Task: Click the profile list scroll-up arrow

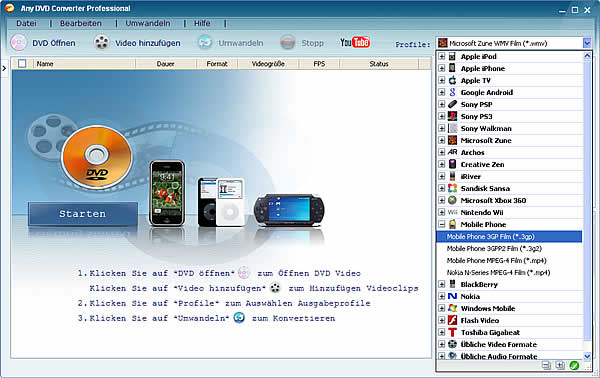Action: coord(587,56)
